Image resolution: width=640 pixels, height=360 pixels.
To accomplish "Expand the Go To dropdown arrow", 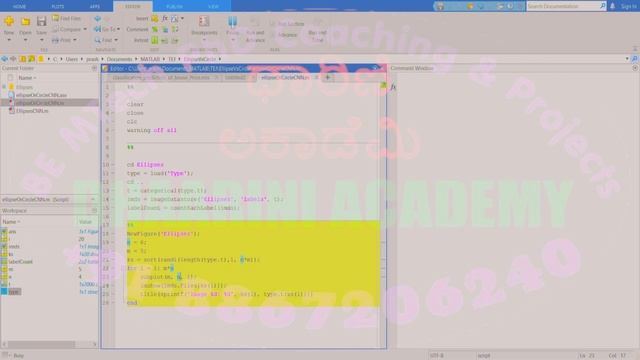I will pyautogui.click(x=118, y=29).
